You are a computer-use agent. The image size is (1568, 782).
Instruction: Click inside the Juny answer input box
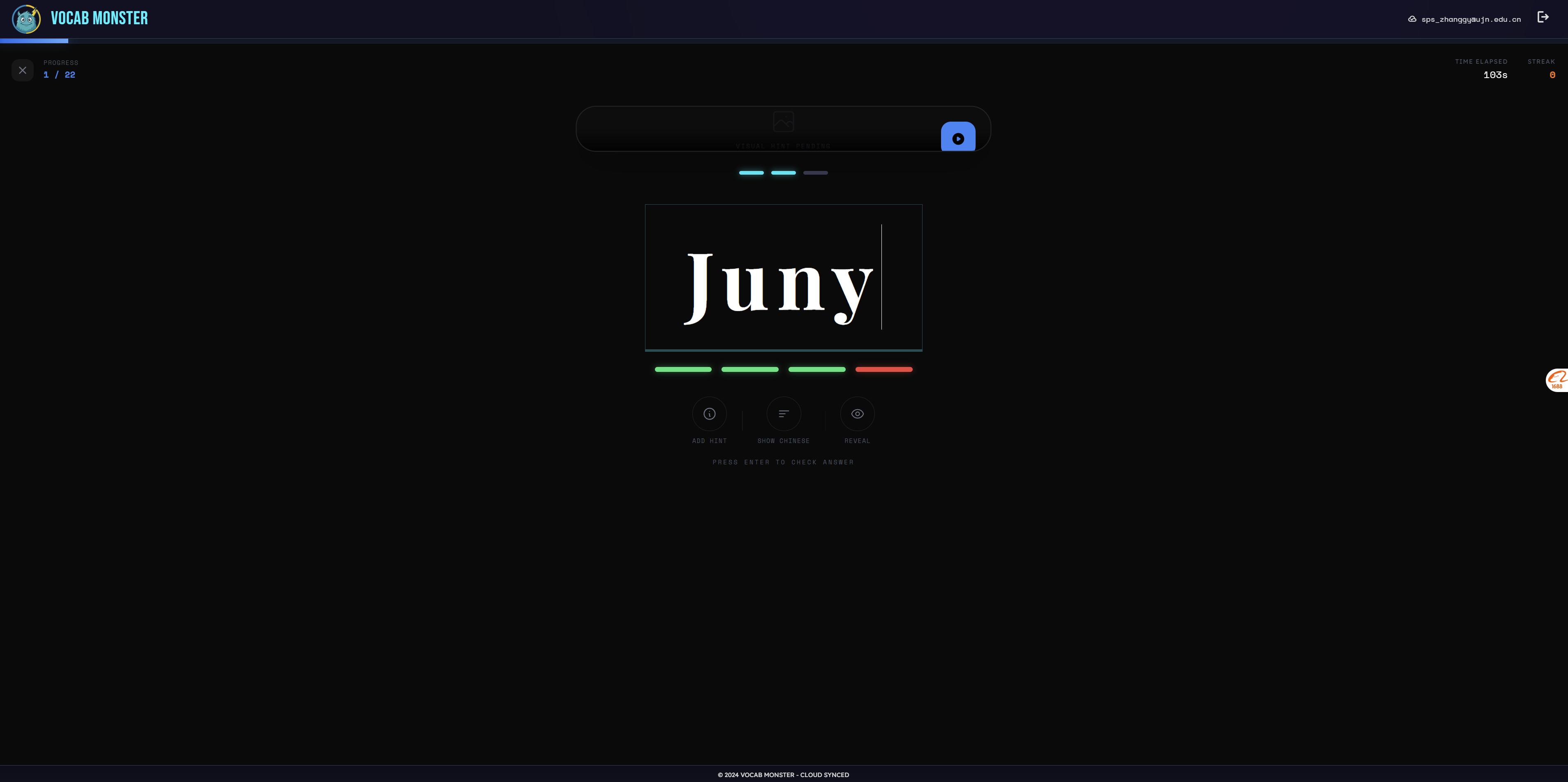pos(784,277)
